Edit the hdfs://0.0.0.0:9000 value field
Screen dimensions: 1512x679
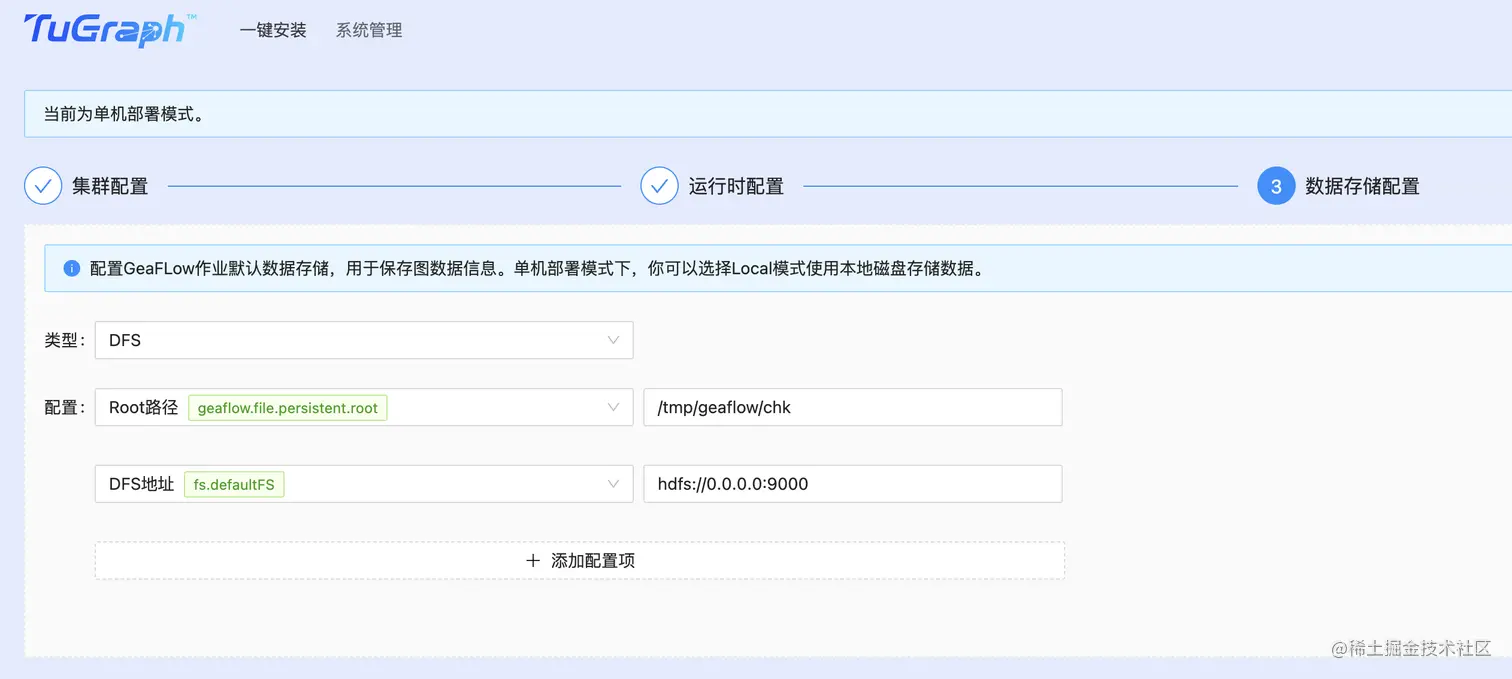pyautogui.click(x=853, y=484)
